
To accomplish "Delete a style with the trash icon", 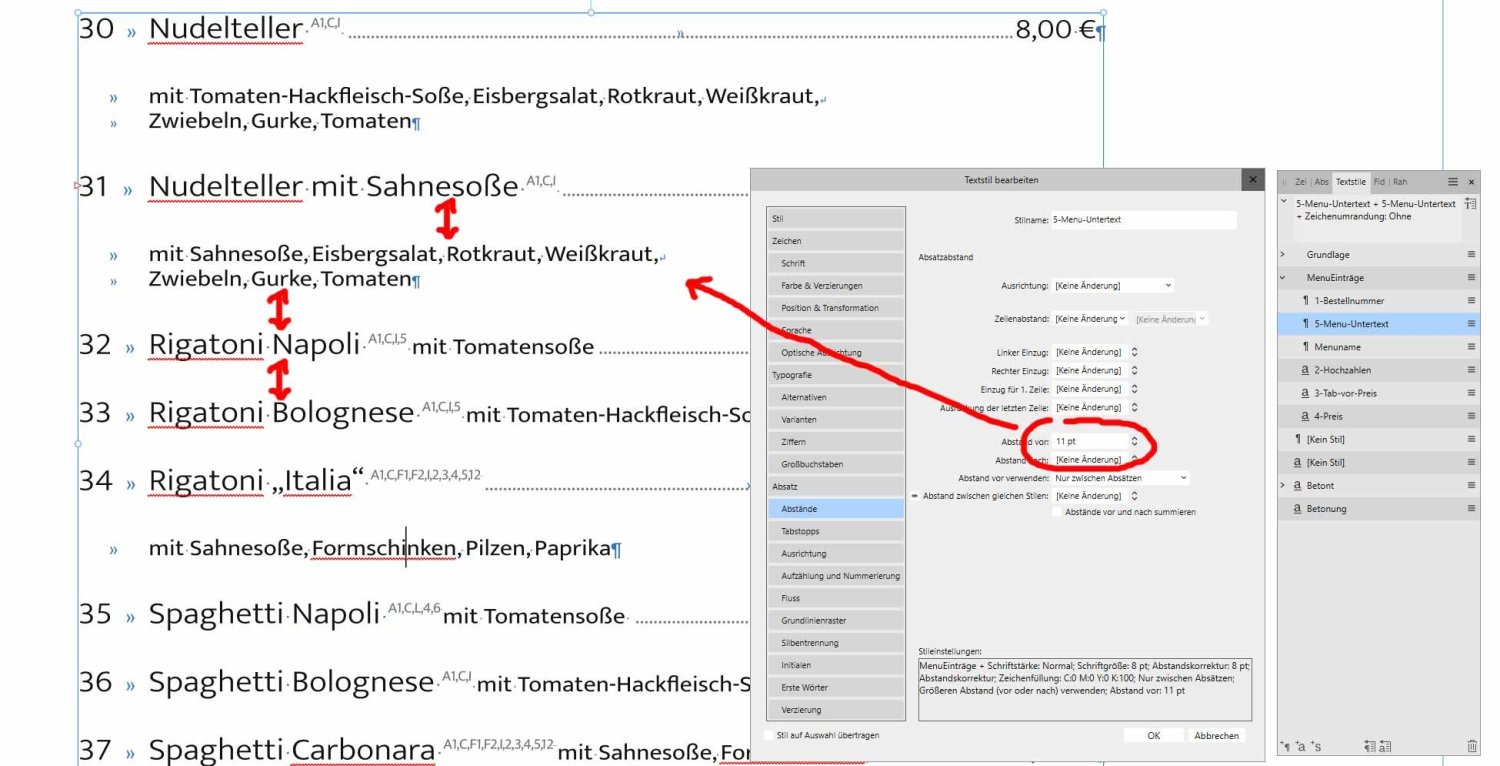I will point(1472,745).
